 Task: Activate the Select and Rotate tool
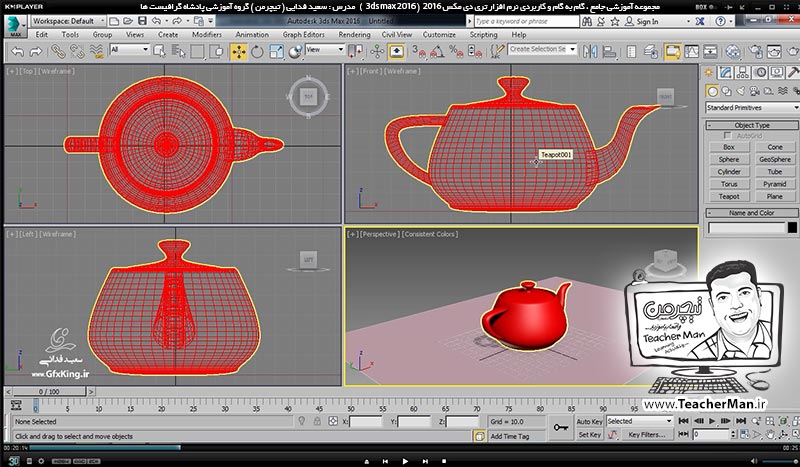click(257, 52)
